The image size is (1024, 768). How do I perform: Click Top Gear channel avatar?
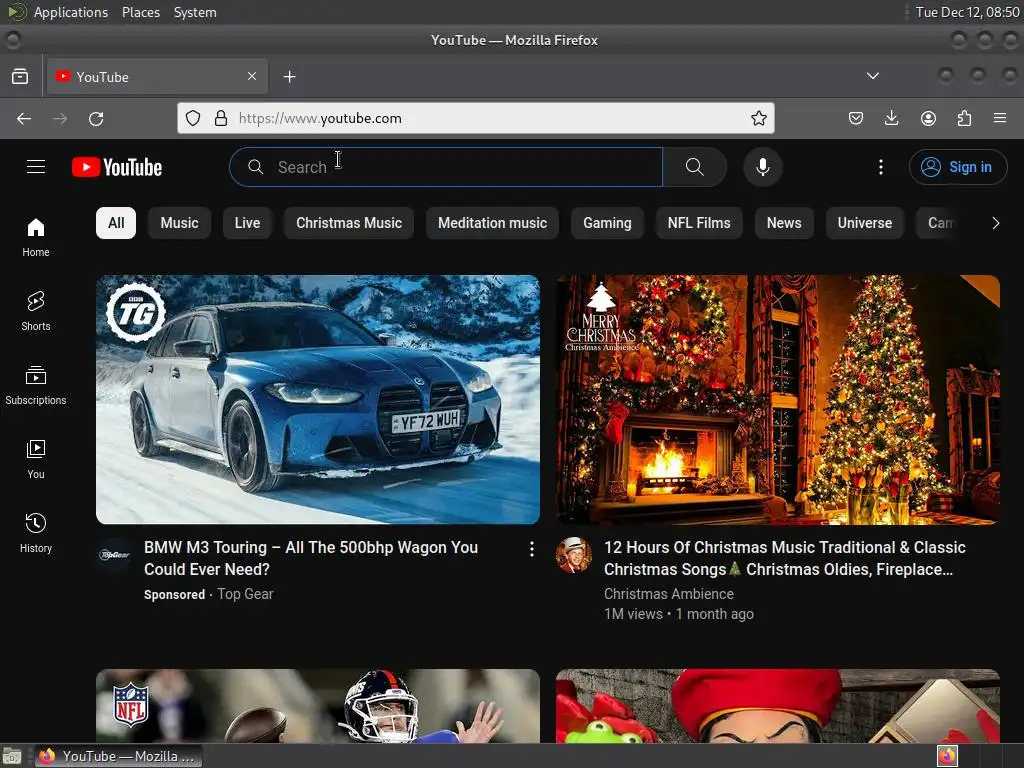click(114, 554)
